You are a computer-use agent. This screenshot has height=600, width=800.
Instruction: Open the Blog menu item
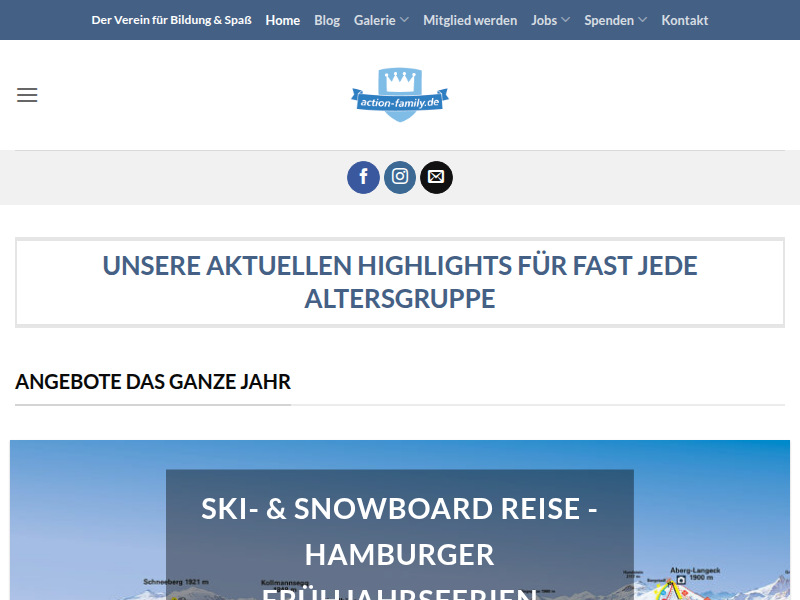327,20
